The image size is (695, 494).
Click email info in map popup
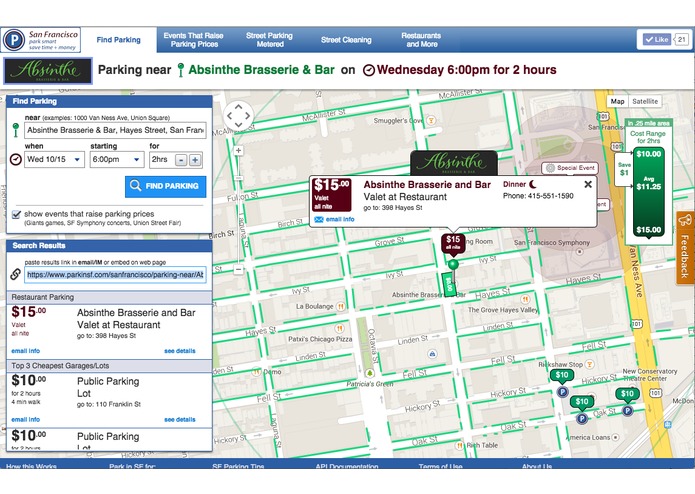point(334,219)
